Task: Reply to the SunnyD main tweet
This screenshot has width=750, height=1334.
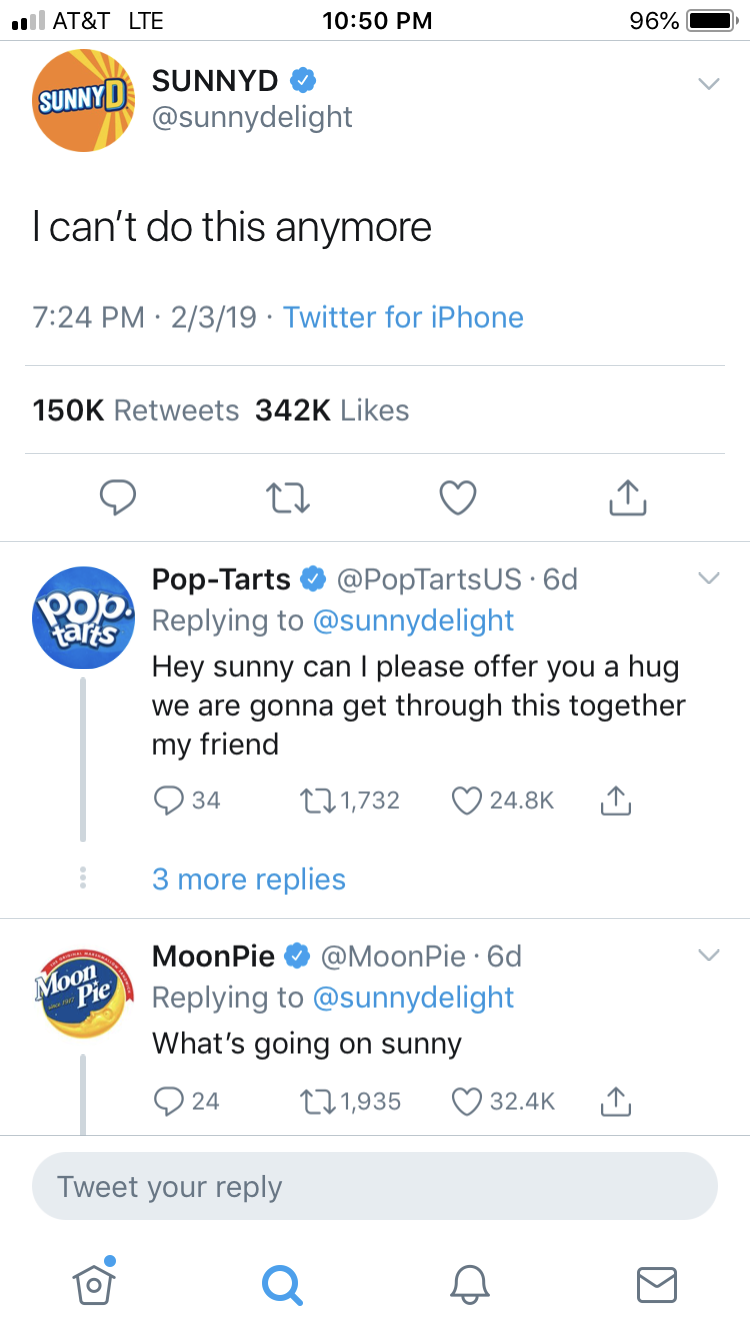Action: click(x=117, y=497)
